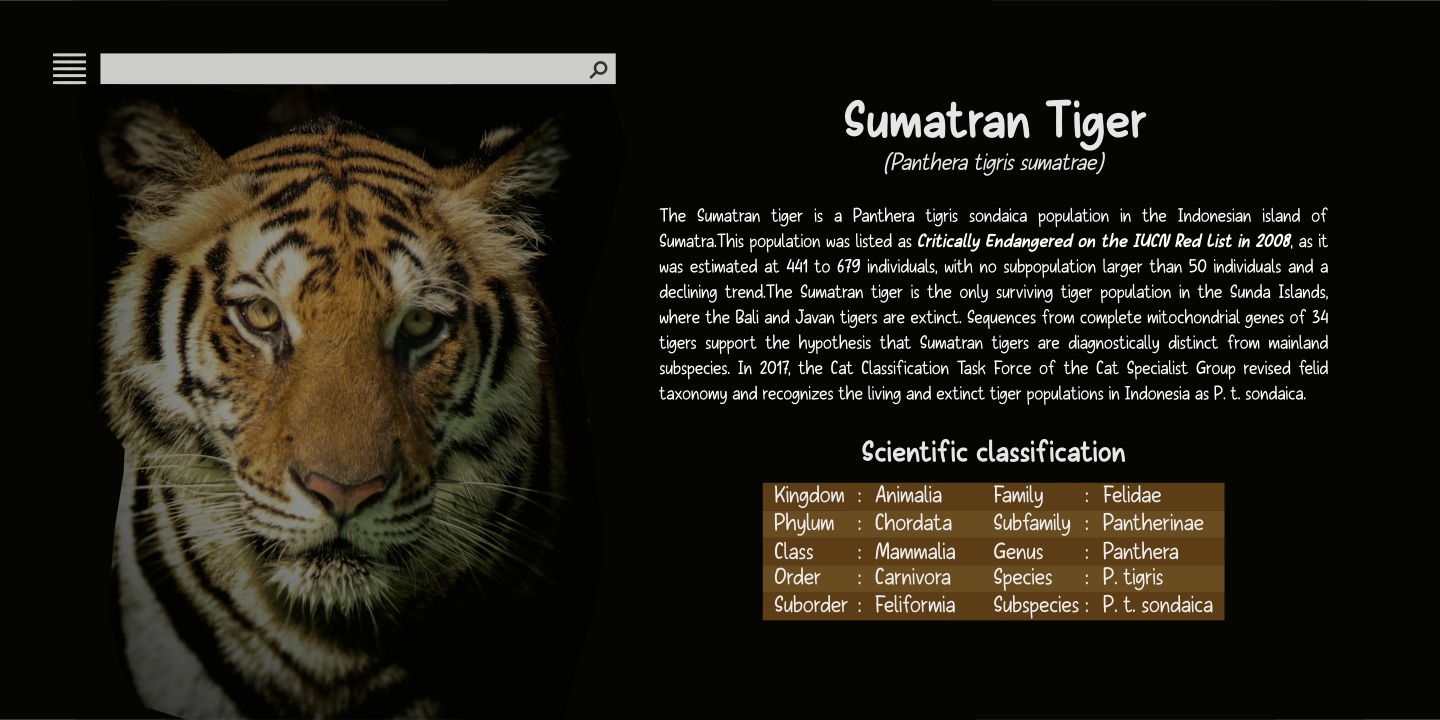Click the Subspecies label in the table

click(x=1035, y=605)
